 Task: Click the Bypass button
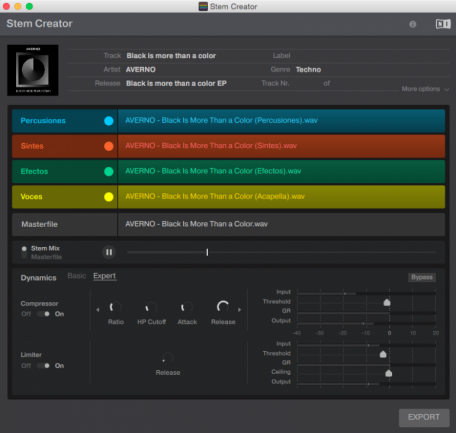[422, 277]
